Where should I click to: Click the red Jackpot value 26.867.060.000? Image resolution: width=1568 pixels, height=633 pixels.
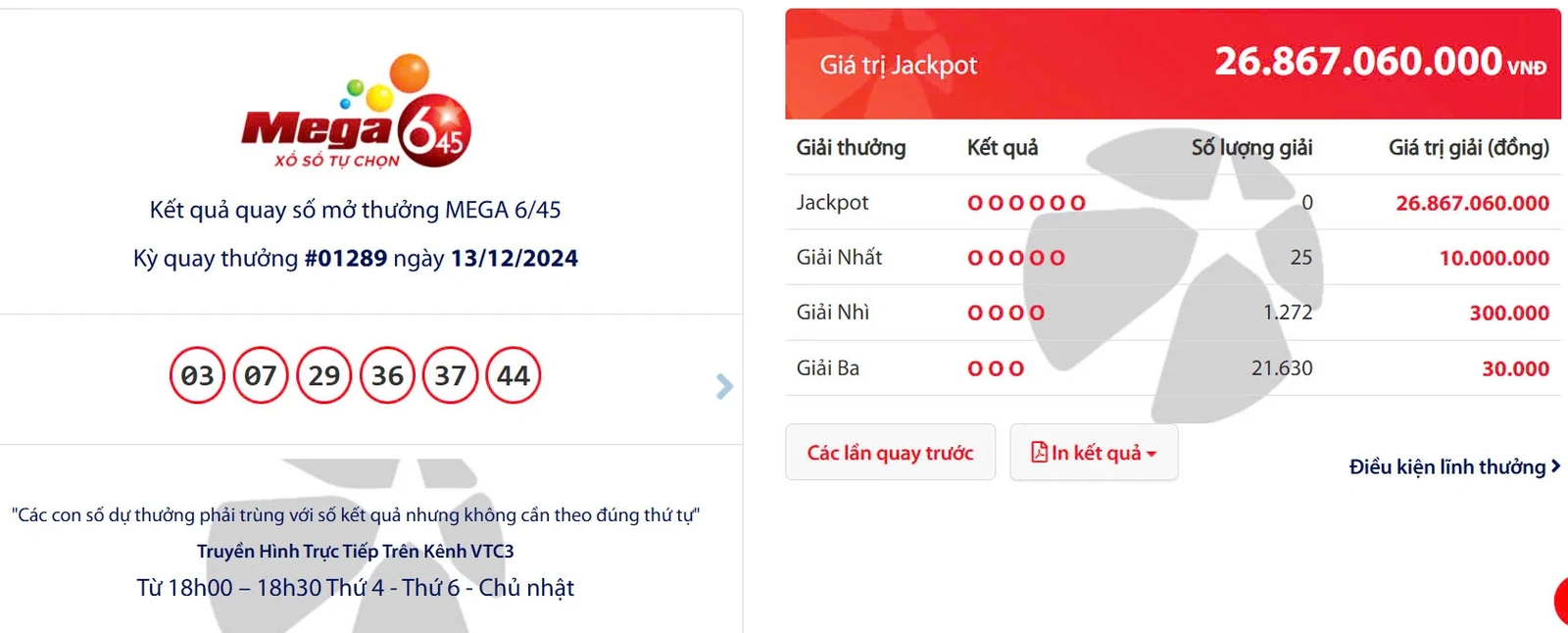[1472, 204]
